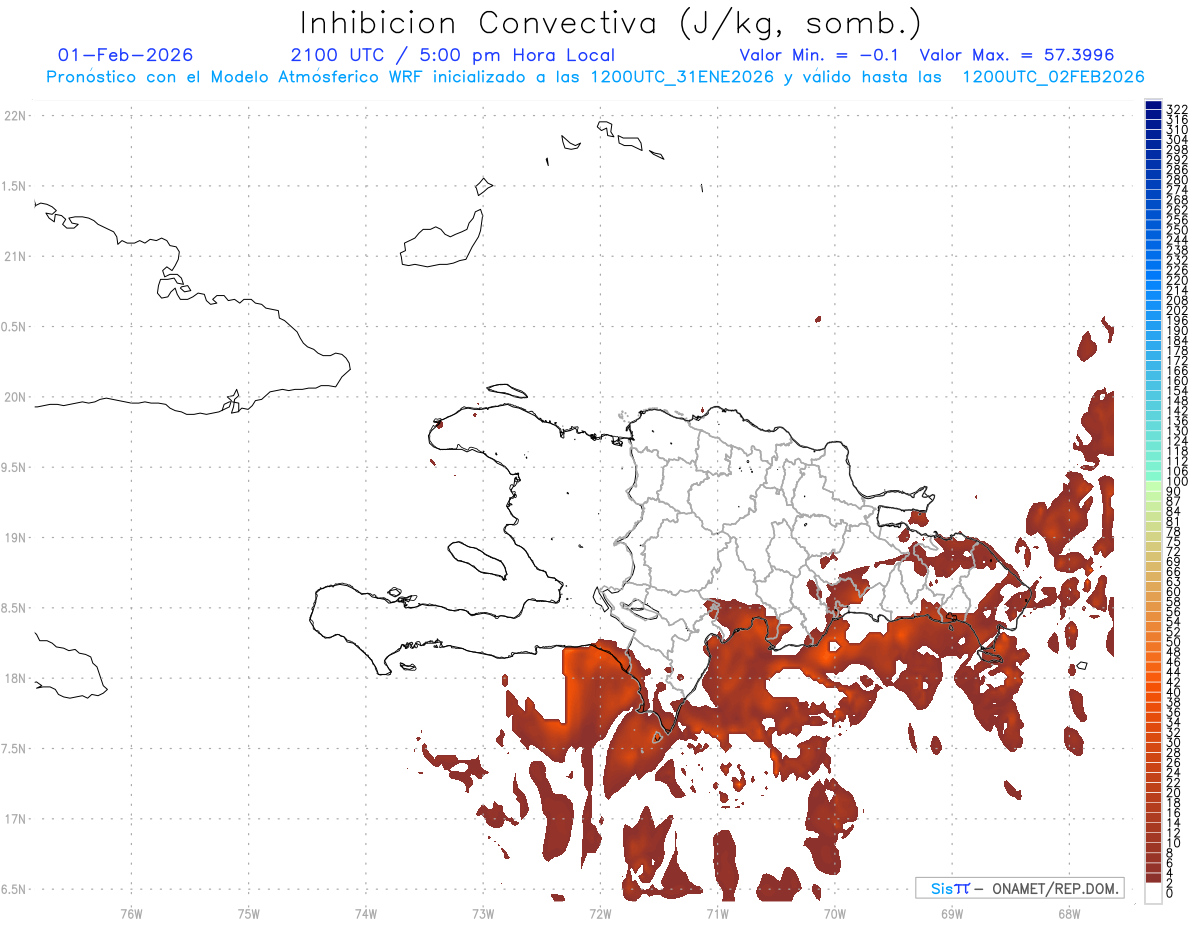
Task: Click the "Valor Max. = 57.3996" readout
Action: click(x=1017, y=55)
